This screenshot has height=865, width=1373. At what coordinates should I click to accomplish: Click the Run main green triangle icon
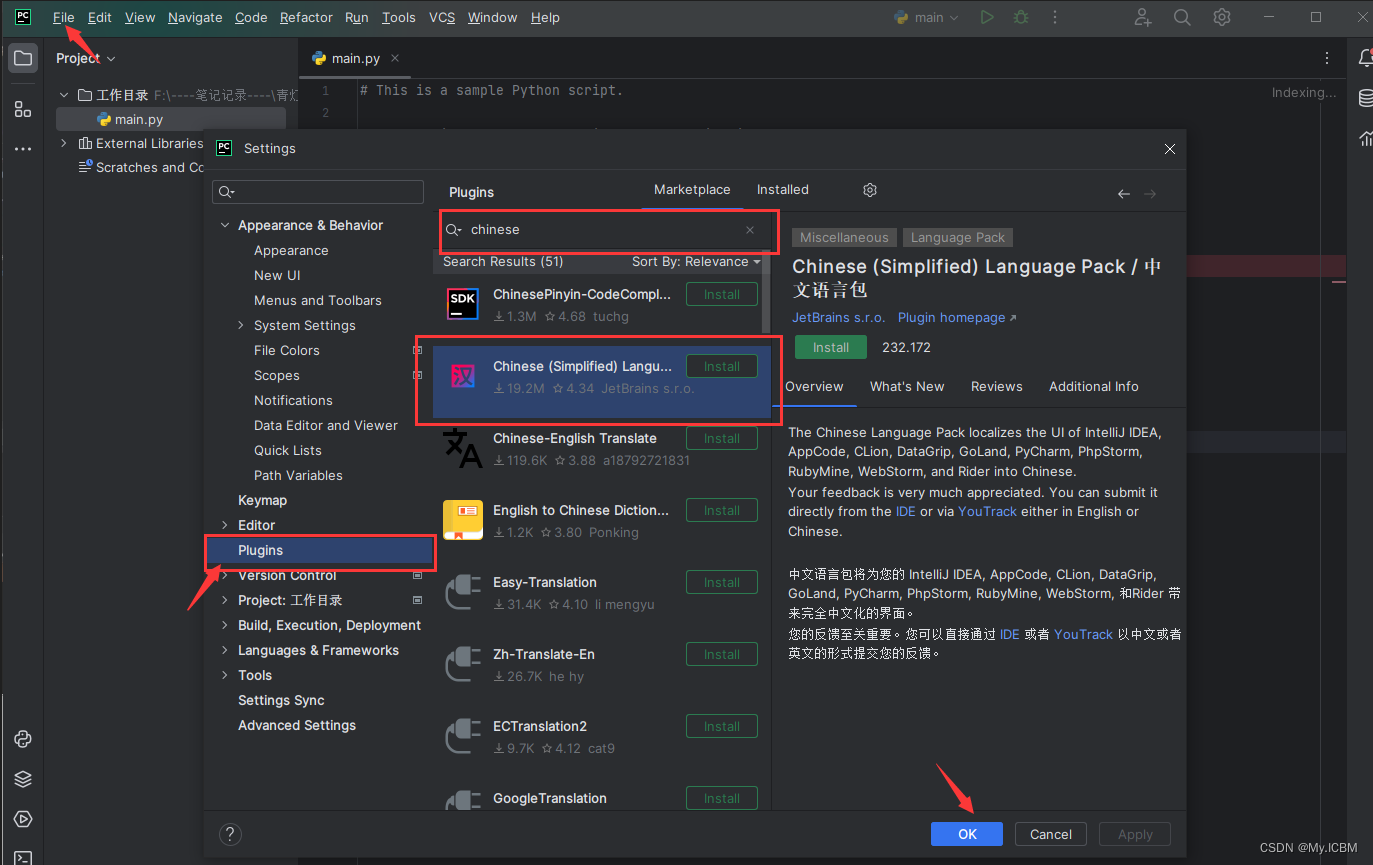tap(987, 17)
